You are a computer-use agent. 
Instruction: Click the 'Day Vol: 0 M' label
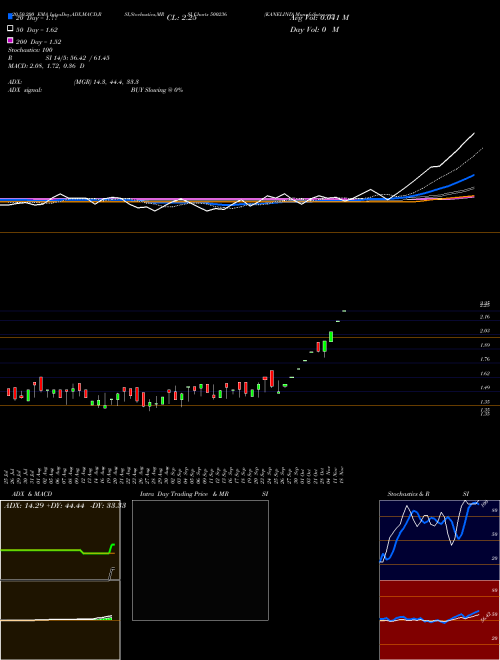coord(314,30)
